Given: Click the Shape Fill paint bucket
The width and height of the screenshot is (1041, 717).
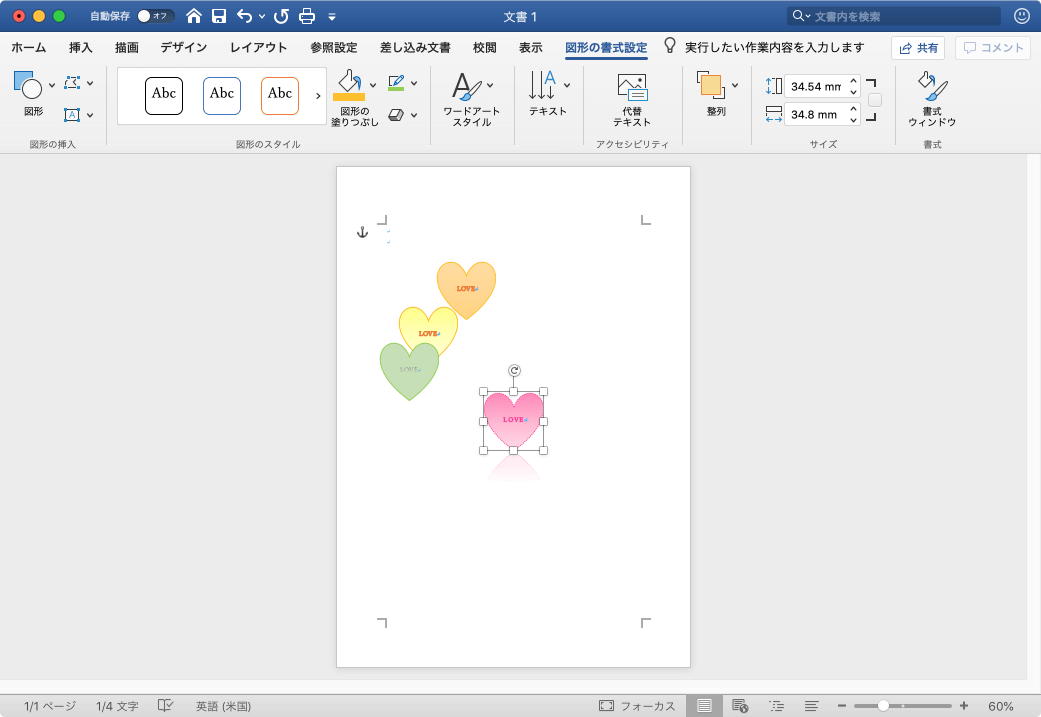Looking at the screenshot, I should tap(348, 84).
